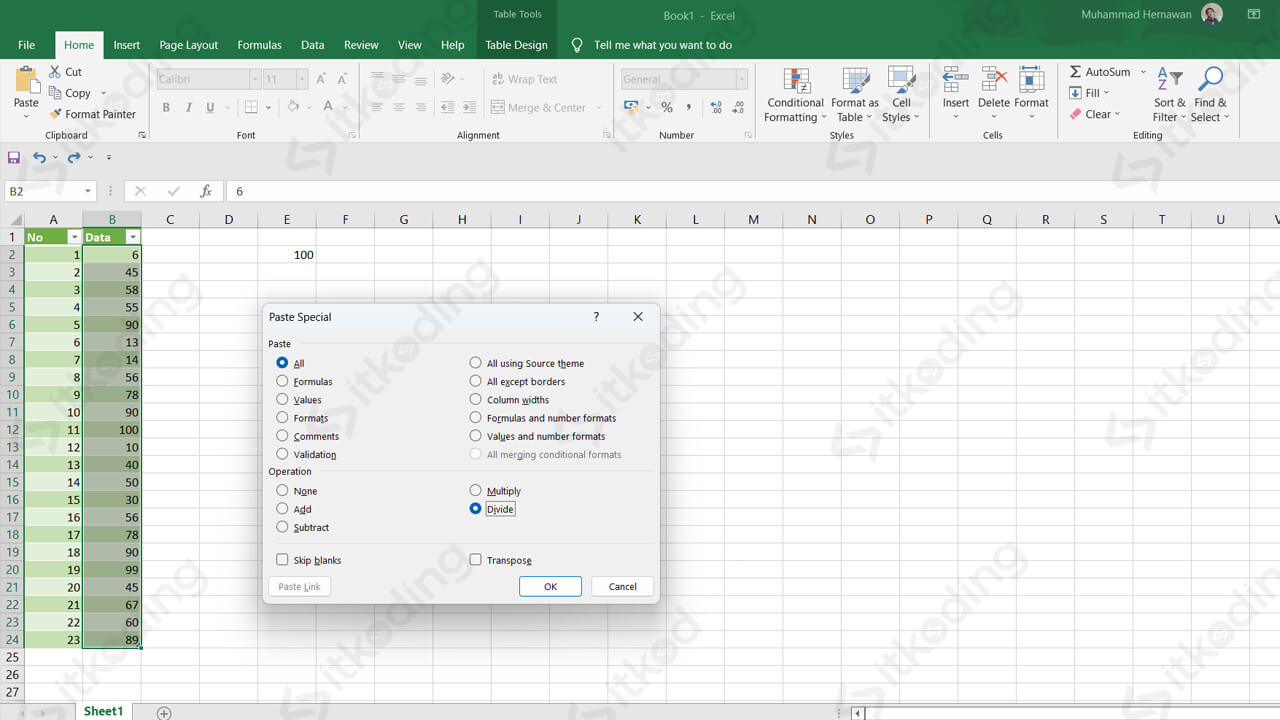
Task: Open Paste Special help question mark
Action: click(597, 316)
